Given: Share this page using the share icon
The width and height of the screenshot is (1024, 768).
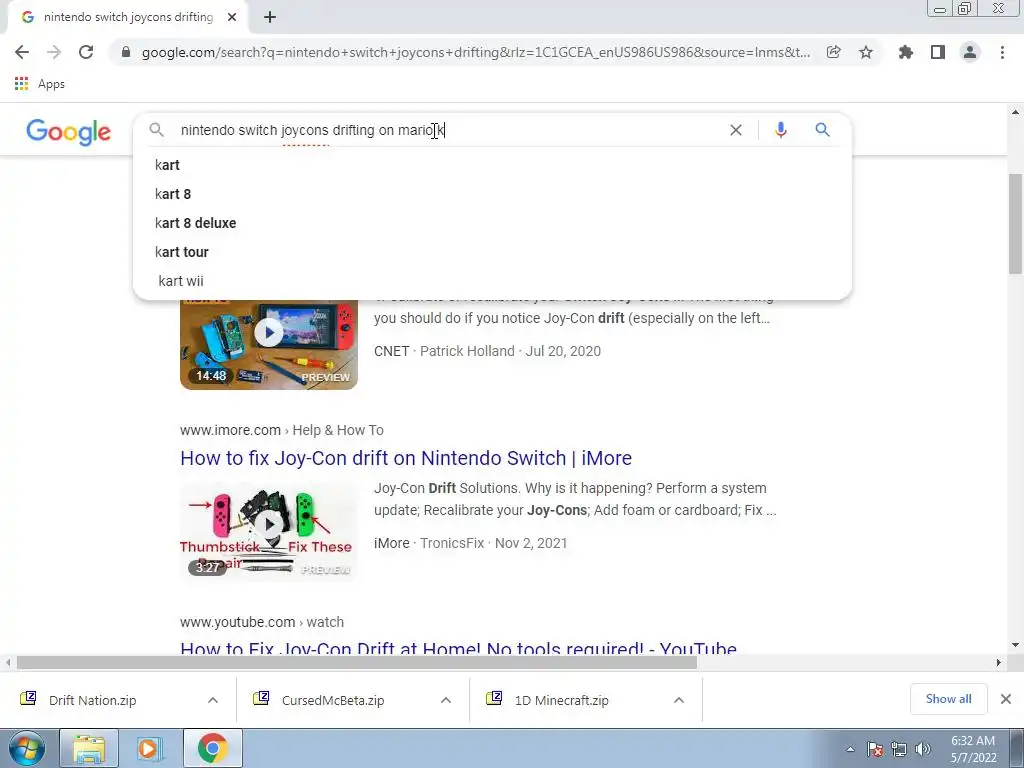Looking at the screenshot, I should tap(833, 52).
